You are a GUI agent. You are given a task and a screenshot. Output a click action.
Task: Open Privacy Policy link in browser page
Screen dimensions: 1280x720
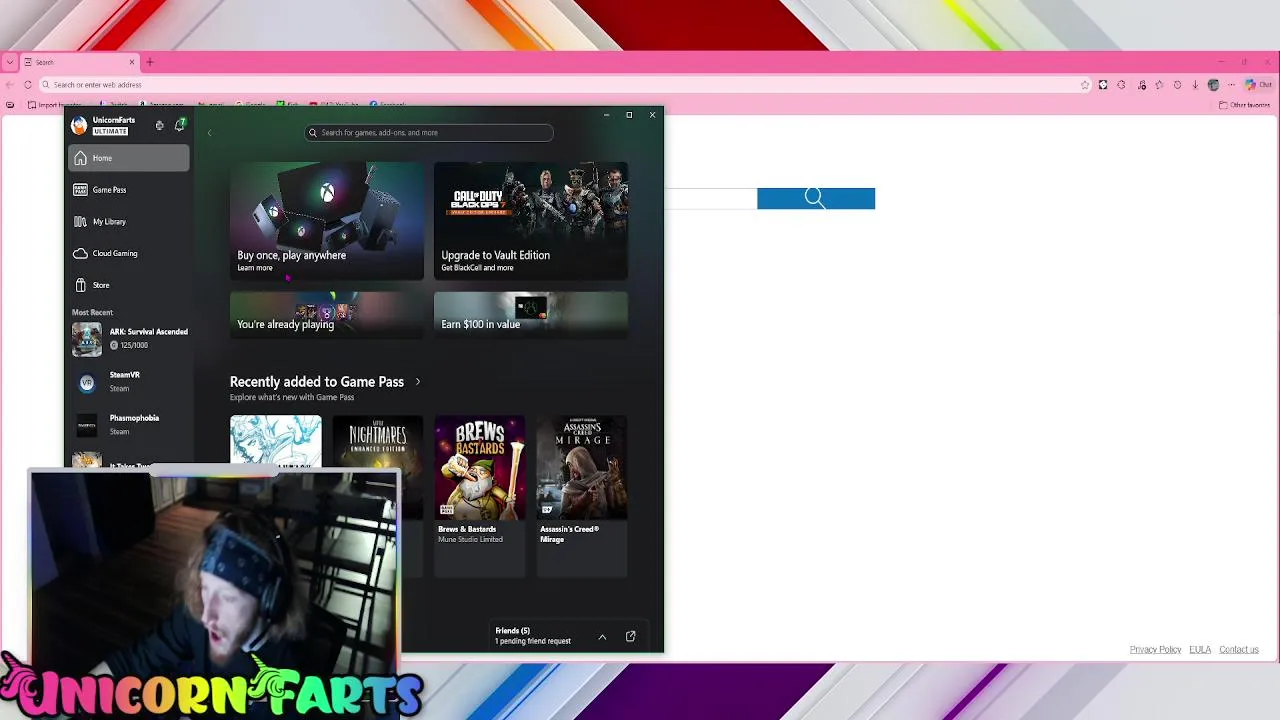1155,650
